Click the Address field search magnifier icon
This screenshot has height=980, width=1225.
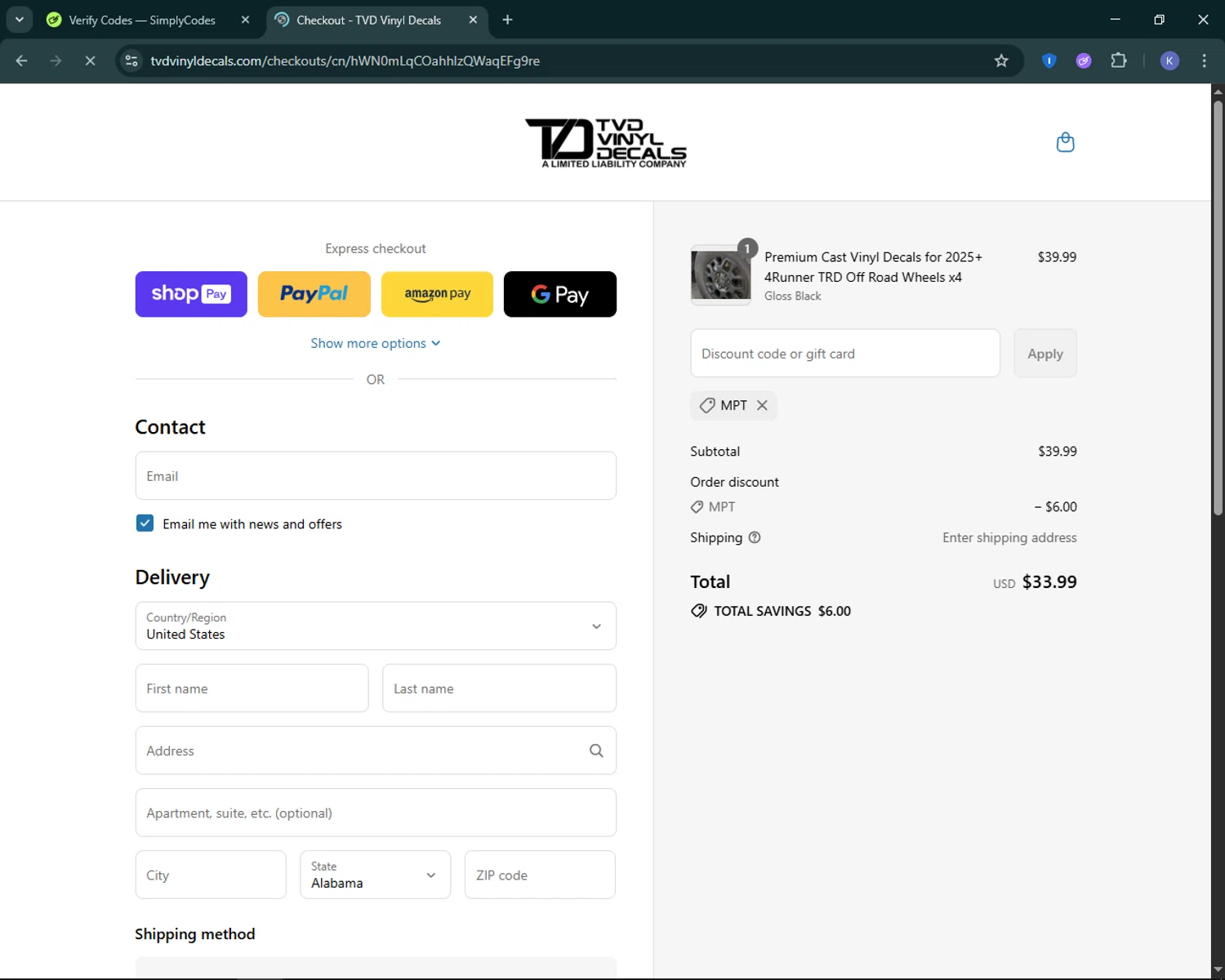[596, 751]
